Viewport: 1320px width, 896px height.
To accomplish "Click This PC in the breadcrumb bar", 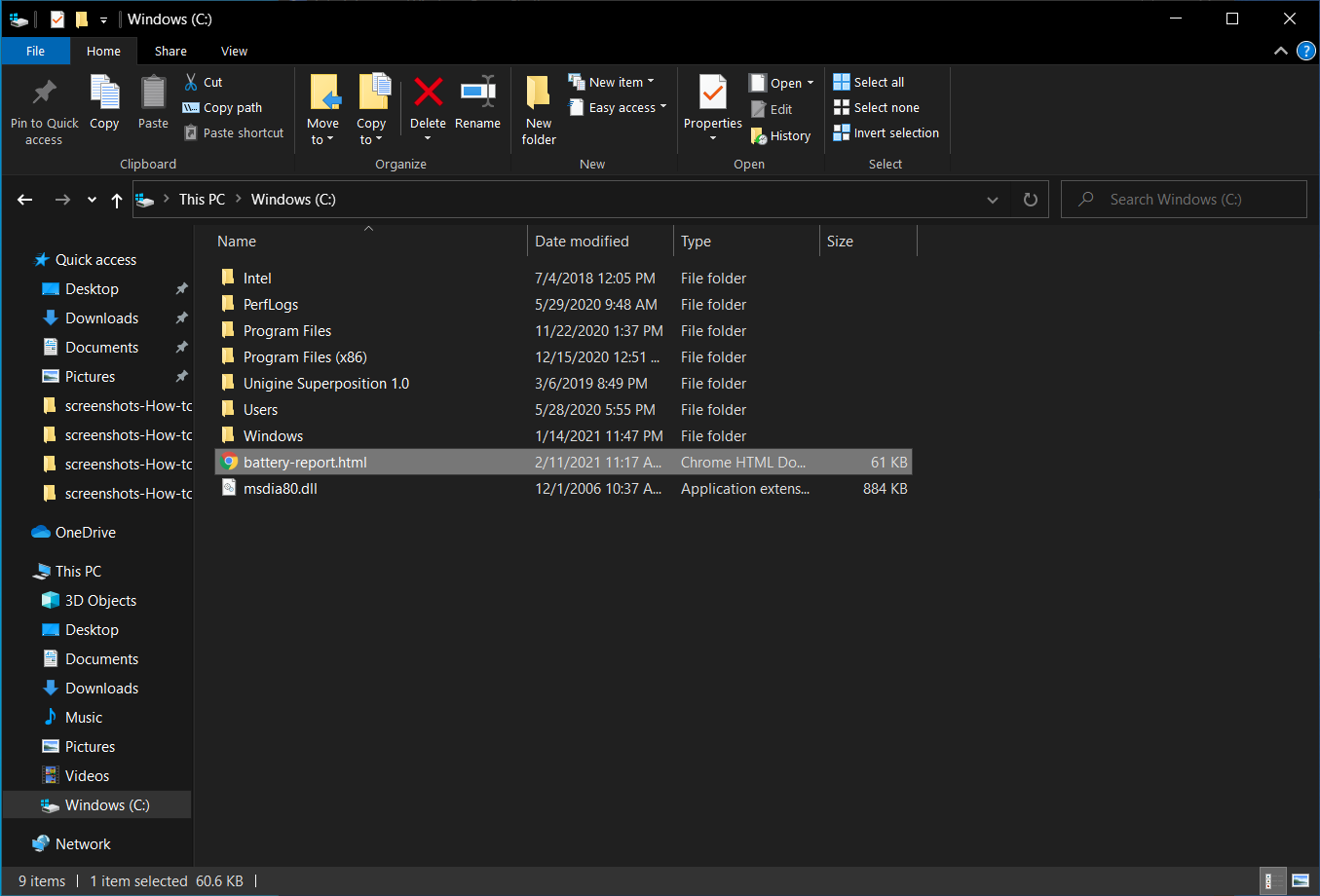I will (202, 199).
